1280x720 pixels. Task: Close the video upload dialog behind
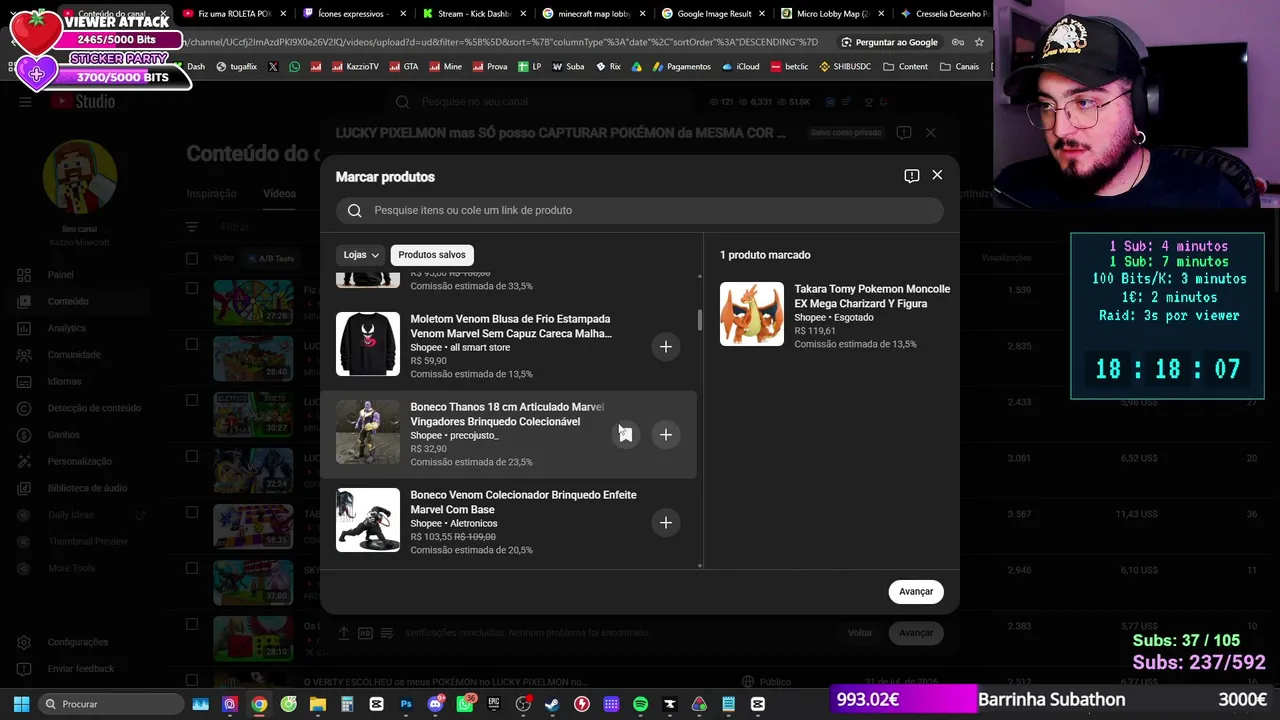pos(930,132)
